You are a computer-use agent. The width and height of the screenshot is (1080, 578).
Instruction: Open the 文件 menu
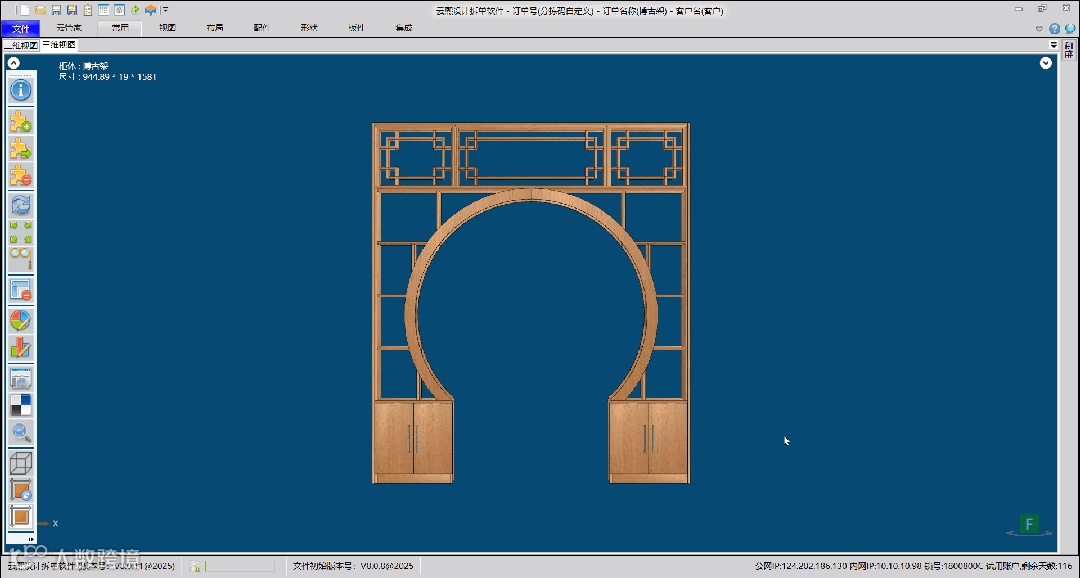pyautogui.click(x=20, y=28)
